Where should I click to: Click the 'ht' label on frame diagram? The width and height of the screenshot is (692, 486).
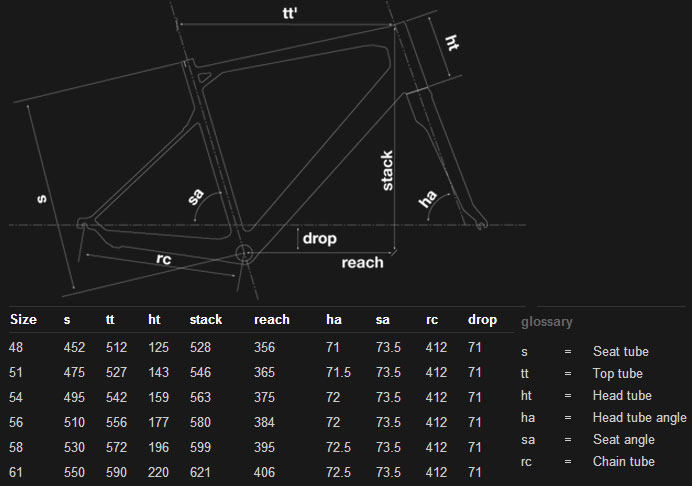tap(452, 42)
